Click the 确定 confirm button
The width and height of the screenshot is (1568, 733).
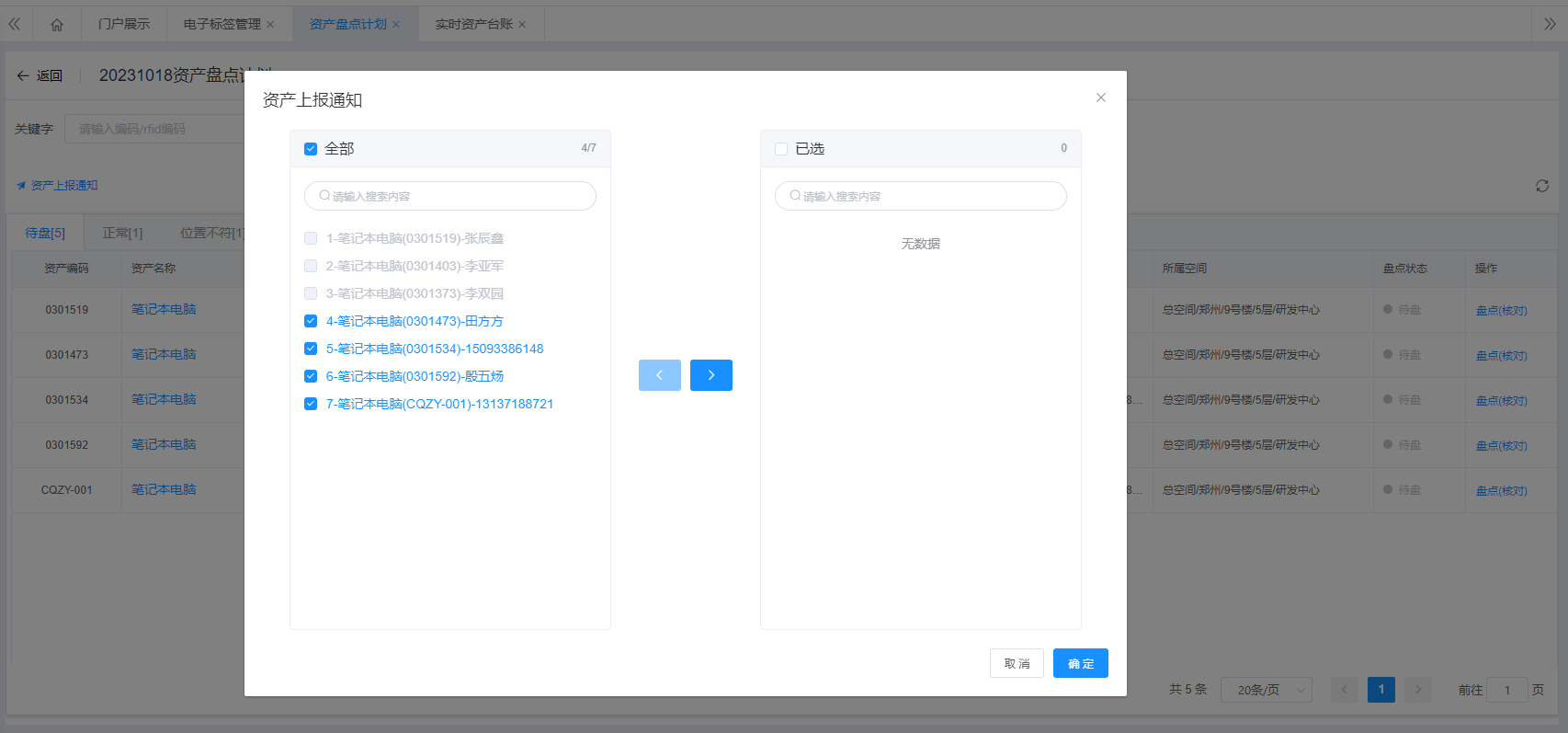coord(1080,663)
